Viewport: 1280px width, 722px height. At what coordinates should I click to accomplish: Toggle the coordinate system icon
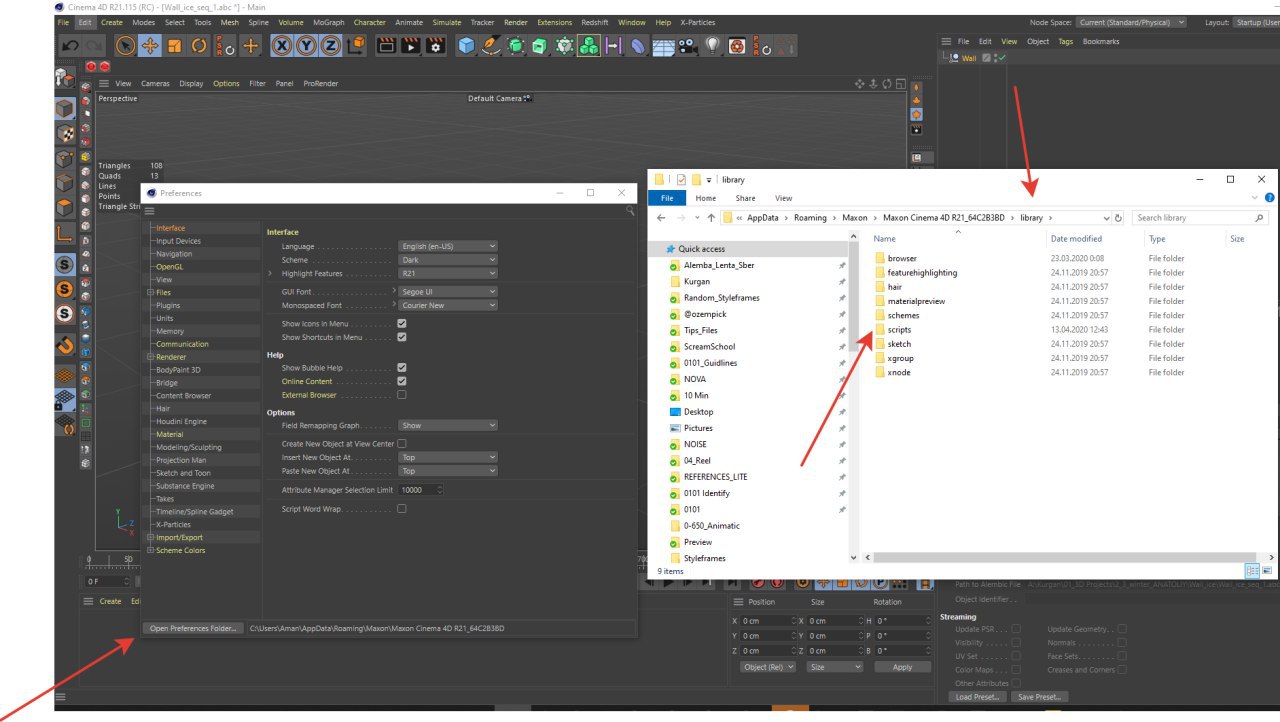pyautogui.click(x=357, y=45)
